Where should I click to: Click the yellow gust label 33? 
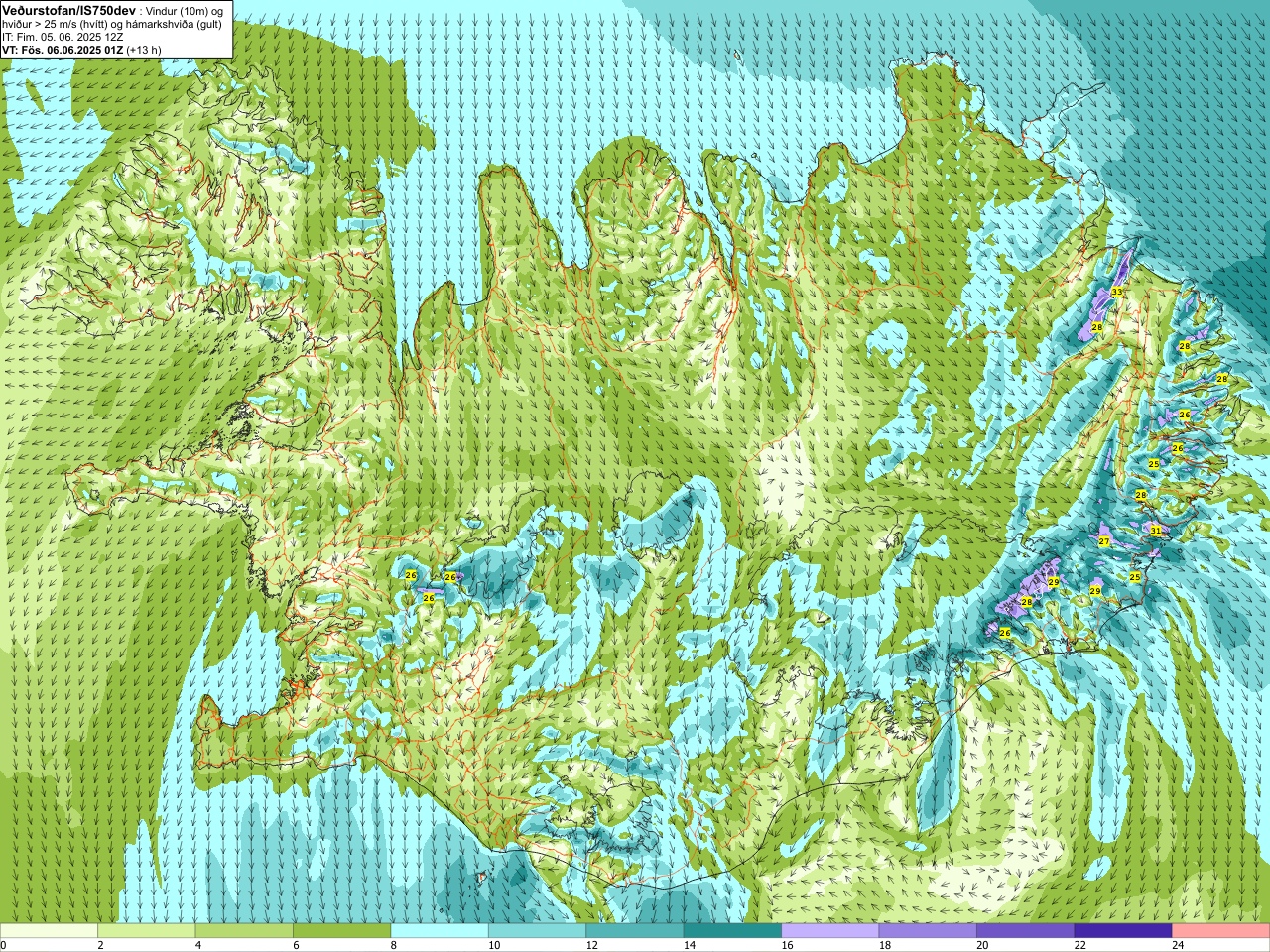1117,292
